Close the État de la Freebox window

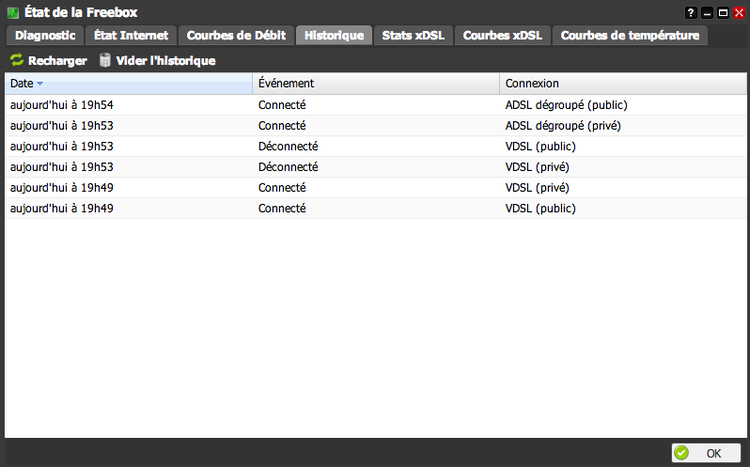pyautogui.click(x=739, y=13)
